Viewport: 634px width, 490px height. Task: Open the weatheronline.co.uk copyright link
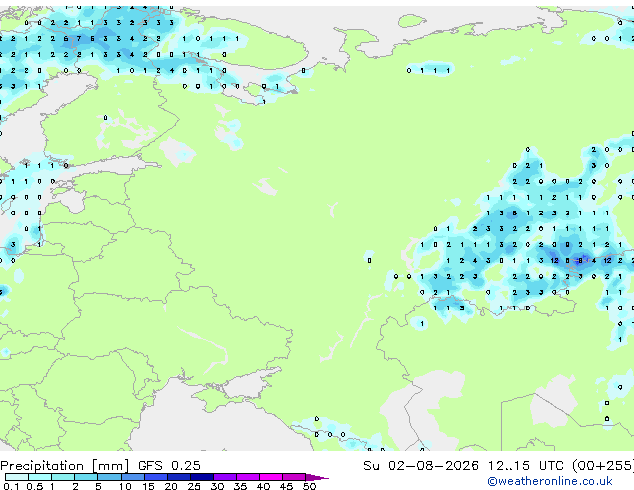(550, 481)
